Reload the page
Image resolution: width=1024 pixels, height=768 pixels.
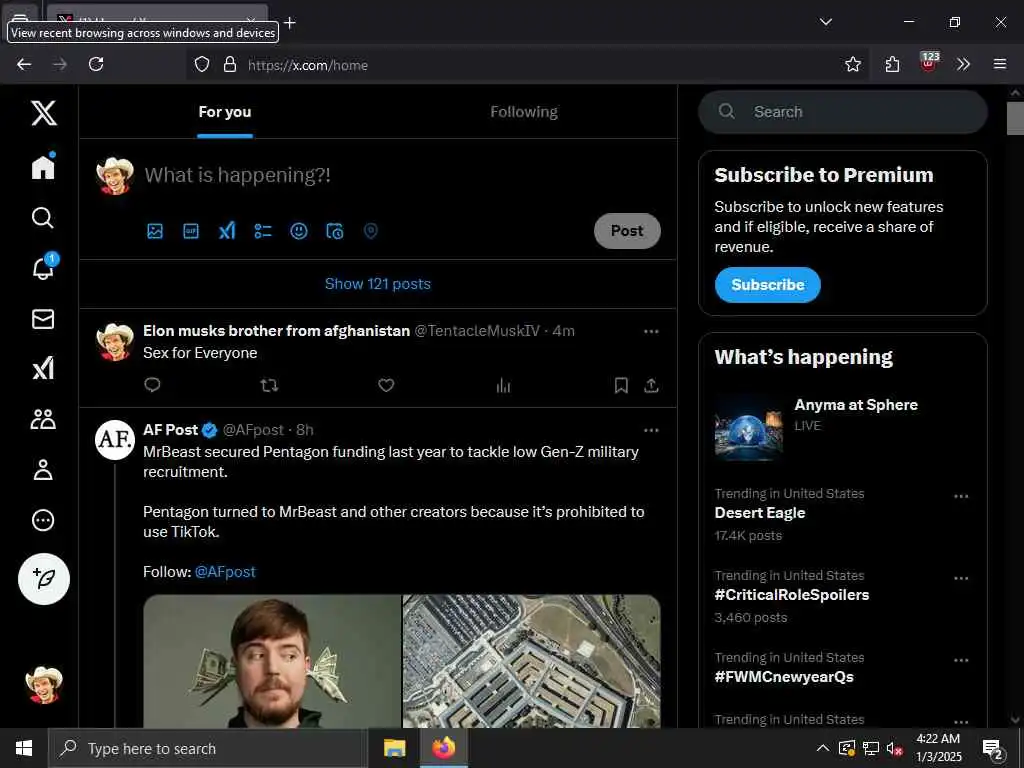pyautogui.click(x=96, y=64)
